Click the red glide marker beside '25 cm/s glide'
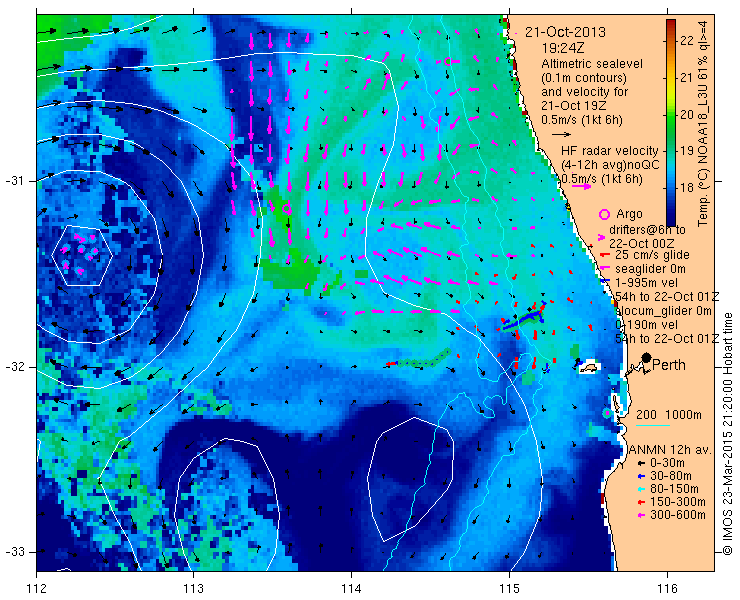 (x=603, y=255)
